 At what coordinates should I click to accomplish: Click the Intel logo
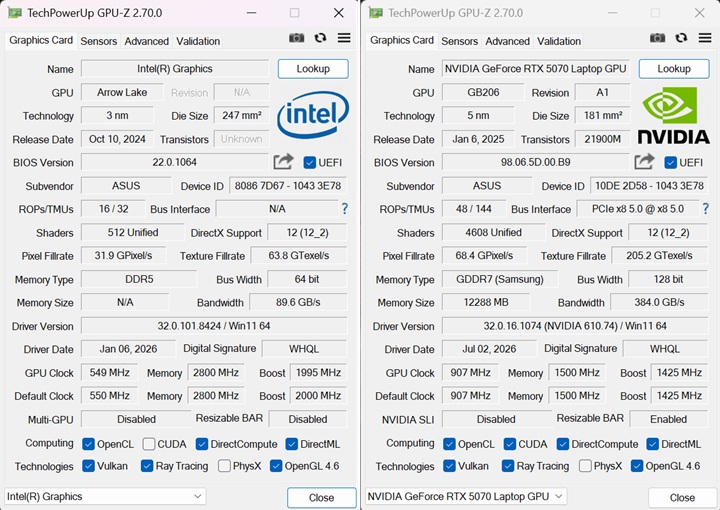tap(313, 115)
